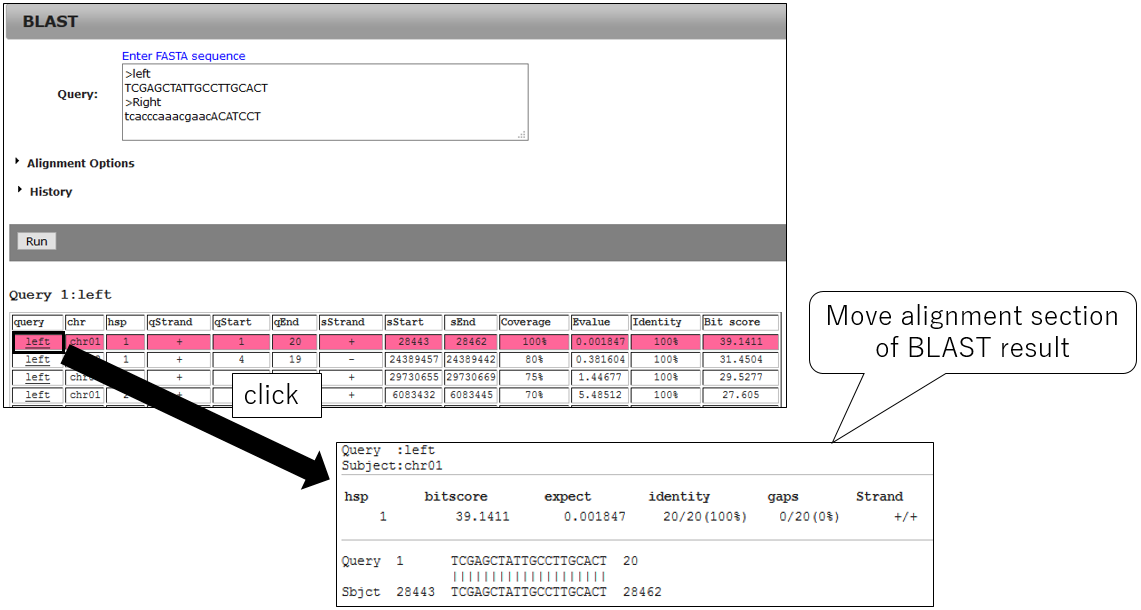The image size is (1141, 610).
Task: Select the Coverage cell 70%
Action: coord(534,395)
